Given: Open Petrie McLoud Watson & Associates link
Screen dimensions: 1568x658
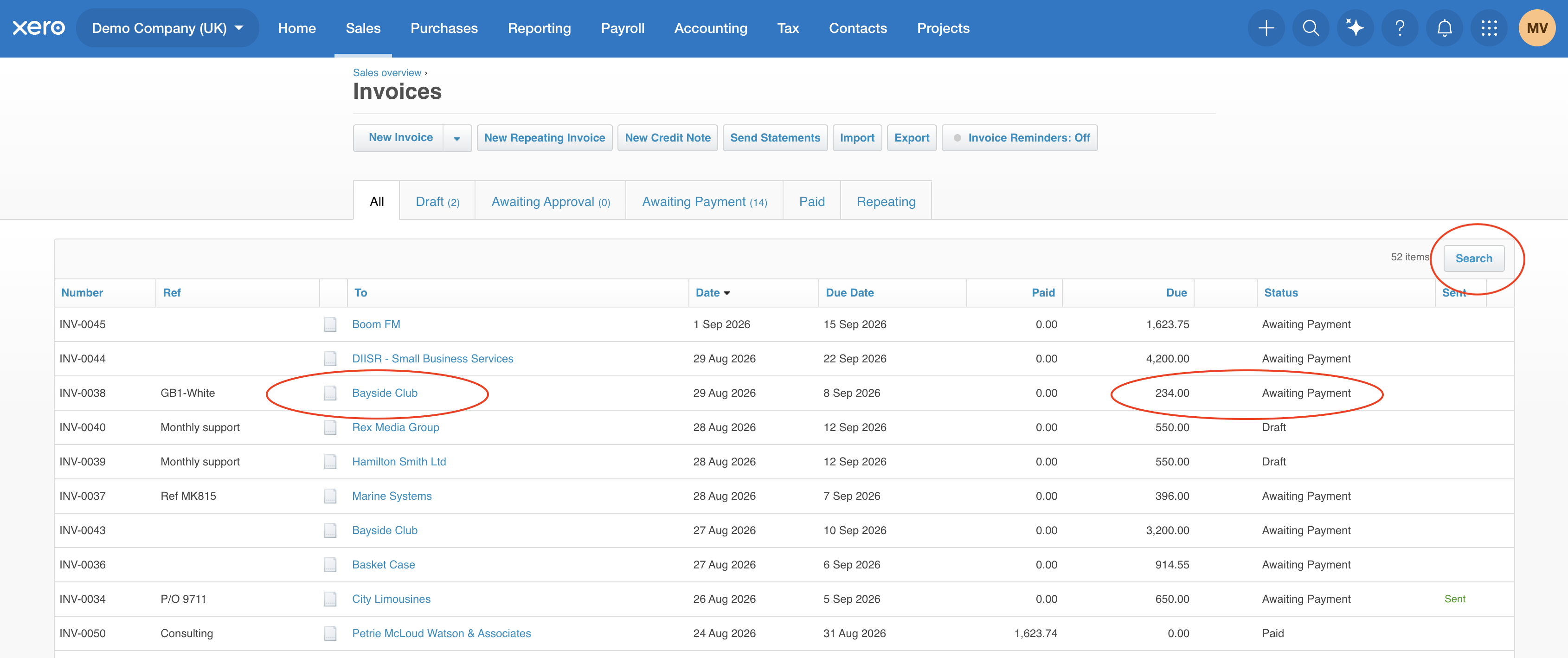Looking at the screenshot, I should [x=441, y=634].
